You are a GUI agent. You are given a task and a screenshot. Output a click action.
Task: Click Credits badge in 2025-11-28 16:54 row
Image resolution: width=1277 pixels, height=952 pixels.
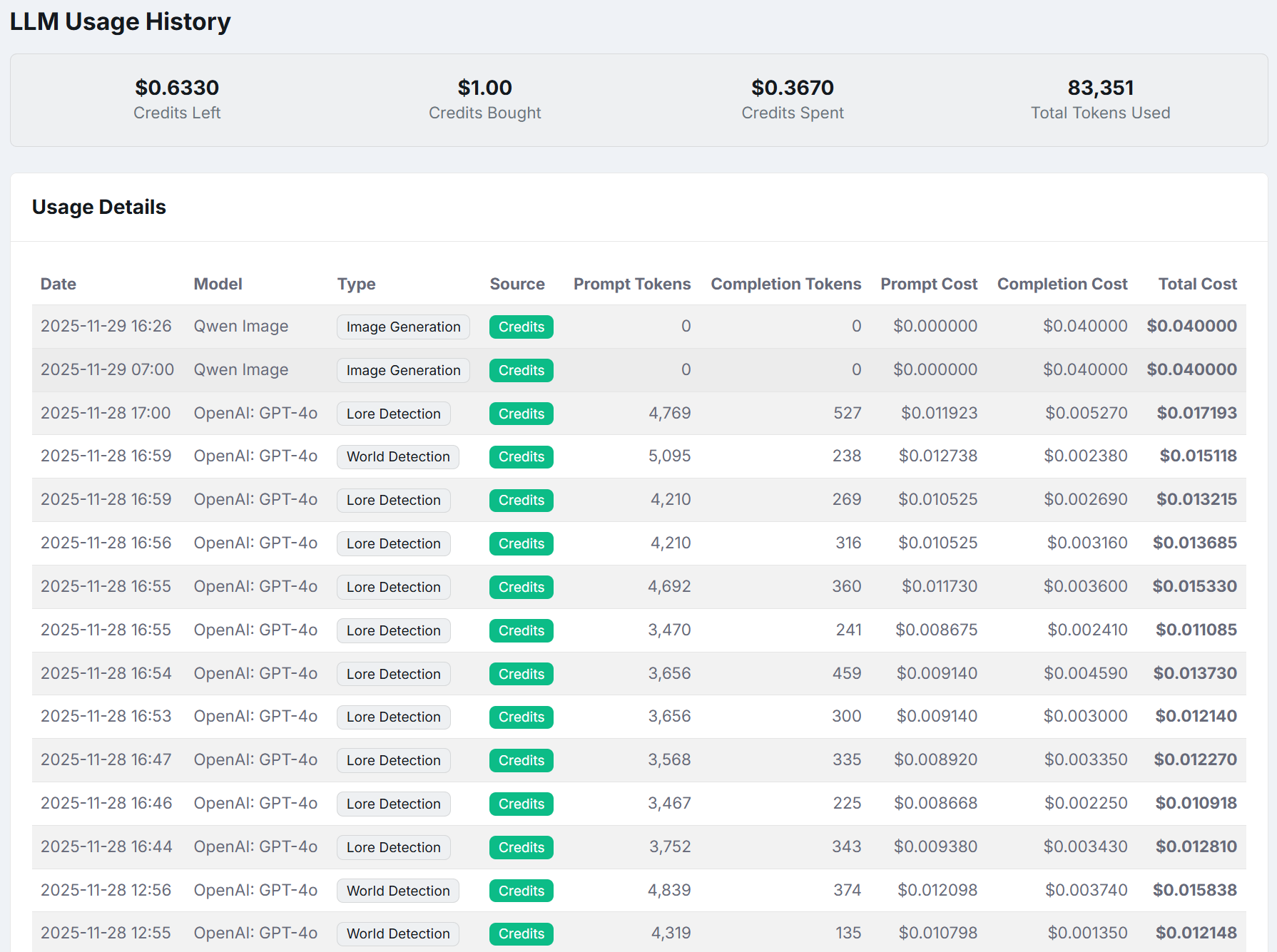click(522, 674)
